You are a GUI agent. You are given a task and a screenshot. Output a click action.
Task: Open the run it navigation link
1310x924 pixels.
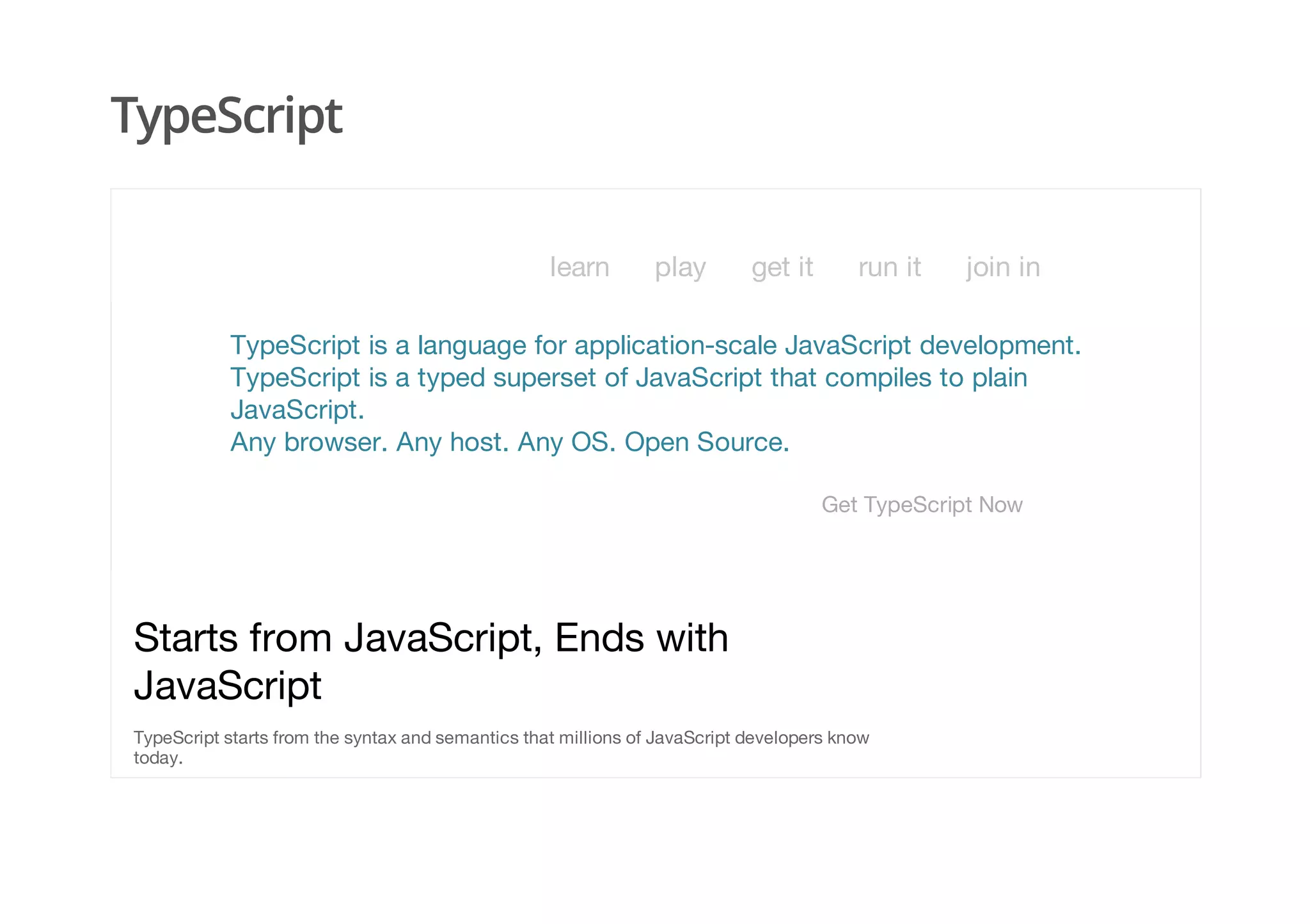tap(889, 267)
